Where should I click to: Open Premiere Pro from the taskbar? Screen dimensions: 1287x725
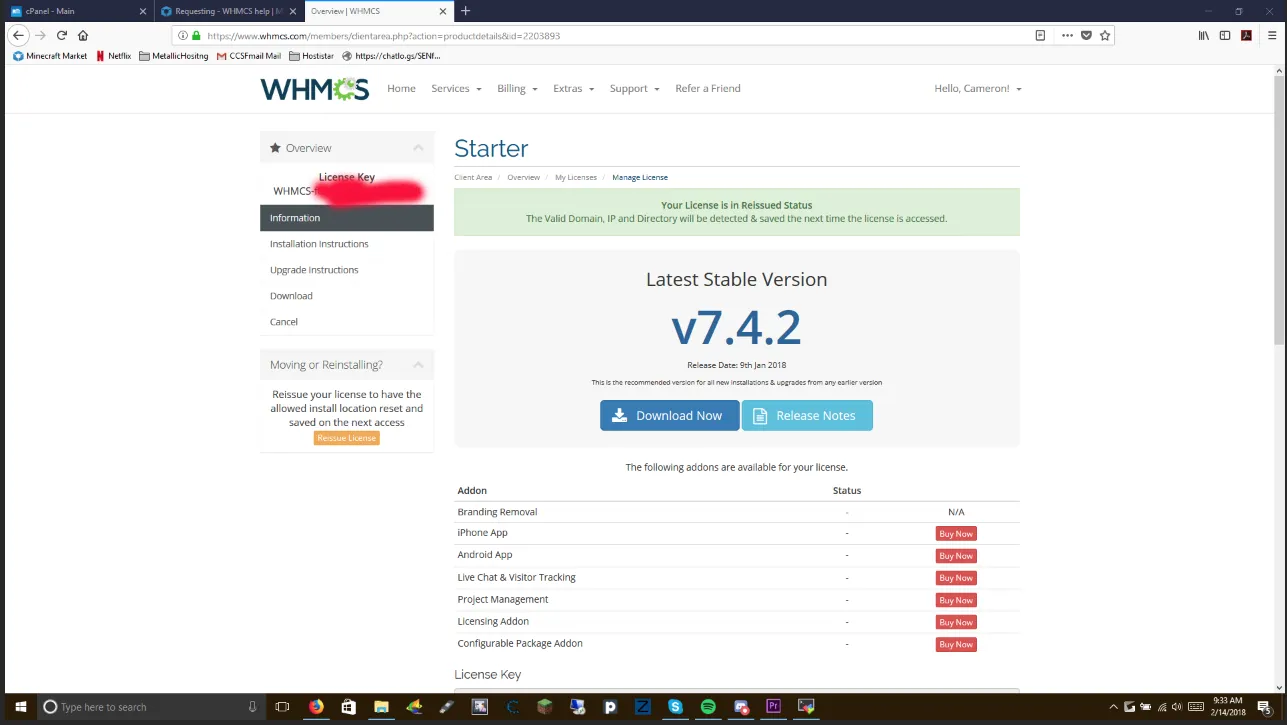click(x=773, y=707)
